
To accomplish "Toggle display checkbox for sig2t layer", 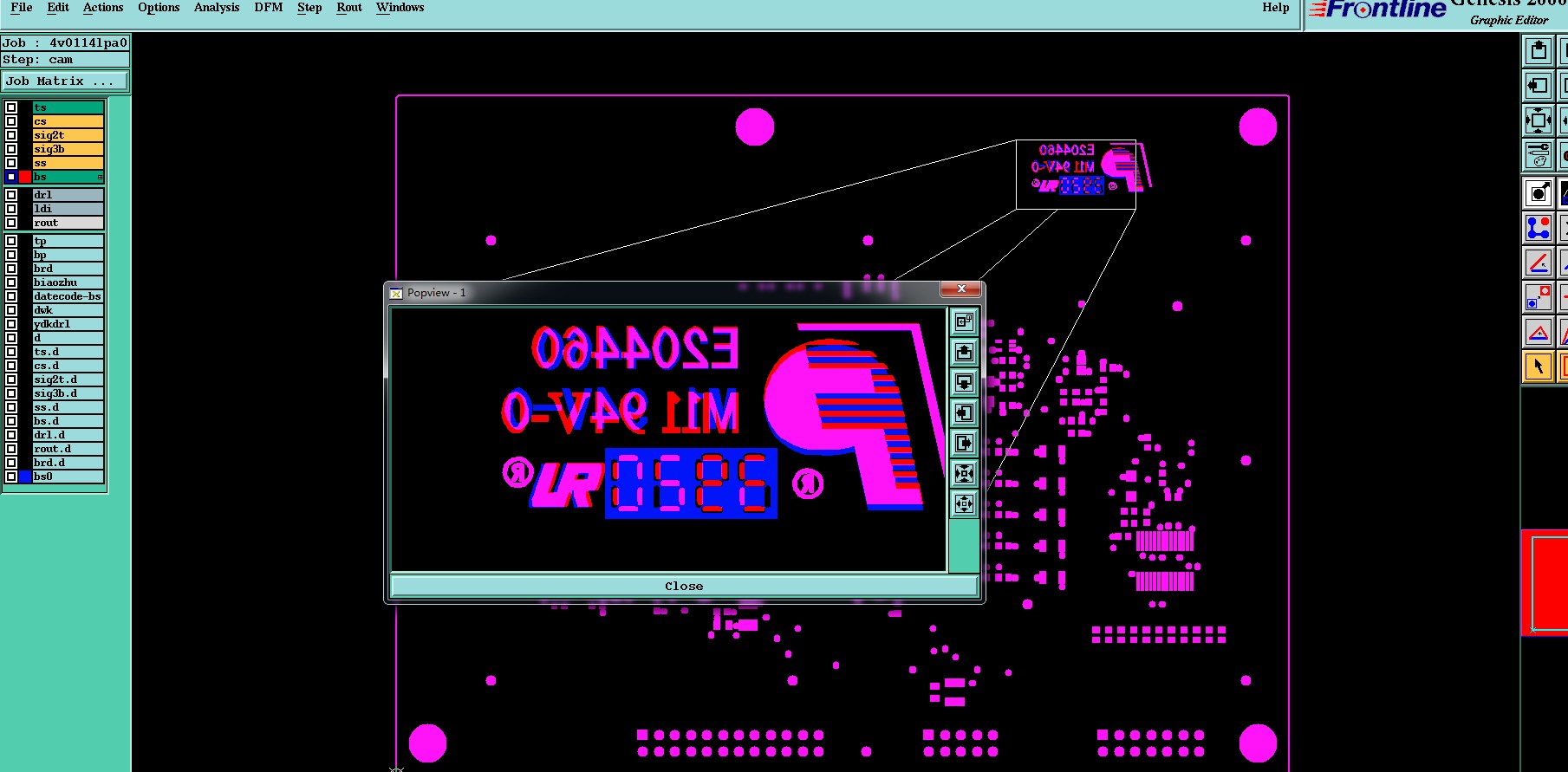I will 11,135.
